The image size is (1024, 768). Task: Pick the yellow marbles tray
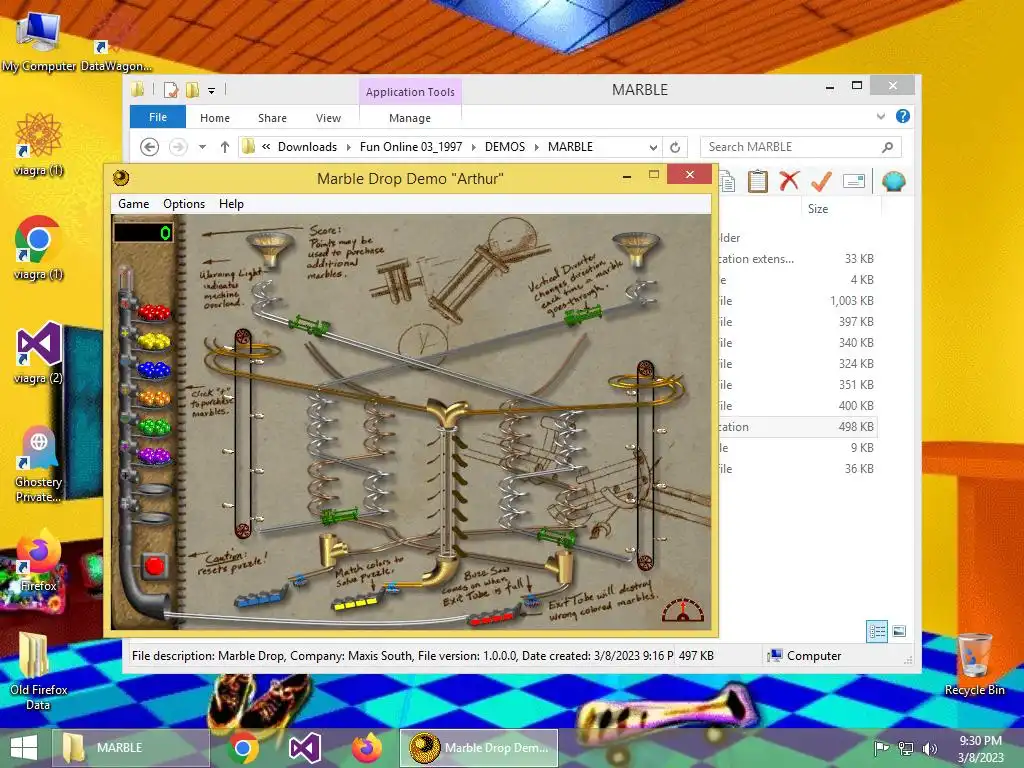pos(154,341)
